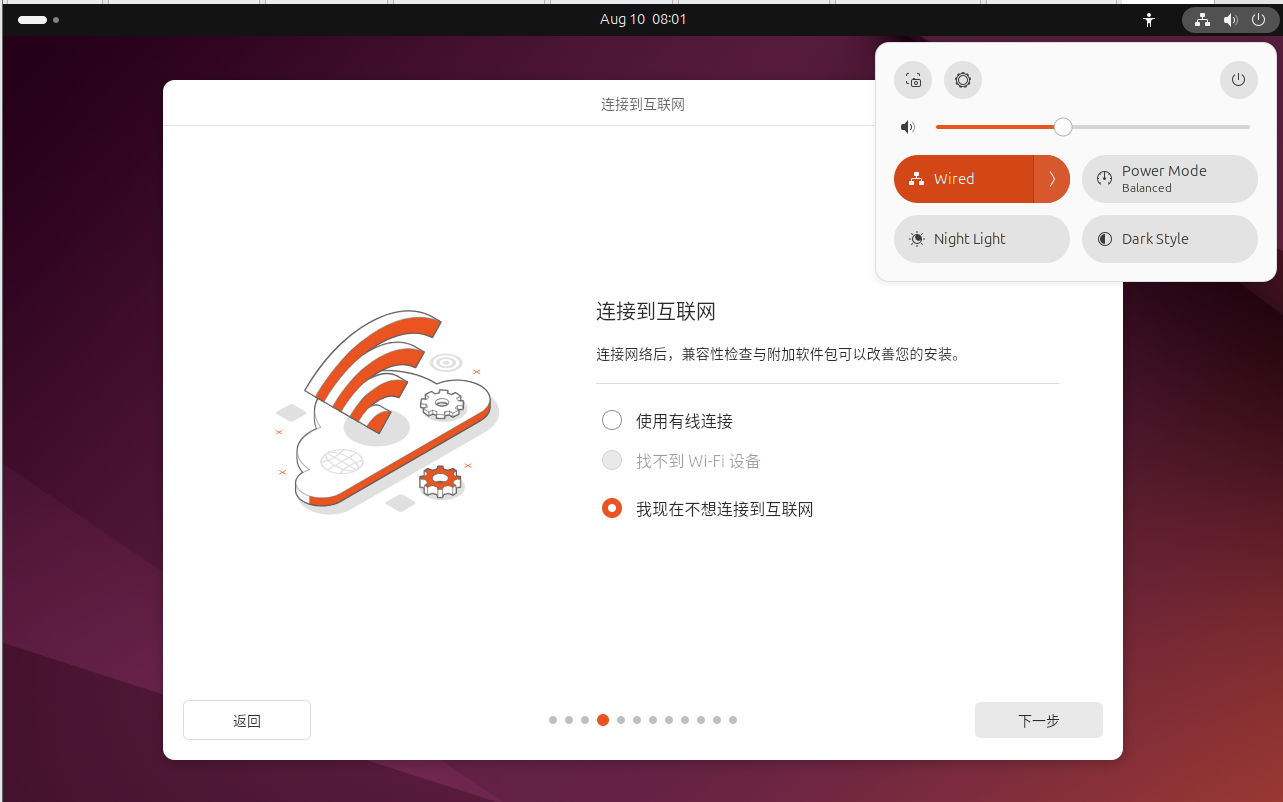Expand the Wired network submenu arrow
Image resolution: width=1283 pixels, height=802 pixels.
[1052, 179]
